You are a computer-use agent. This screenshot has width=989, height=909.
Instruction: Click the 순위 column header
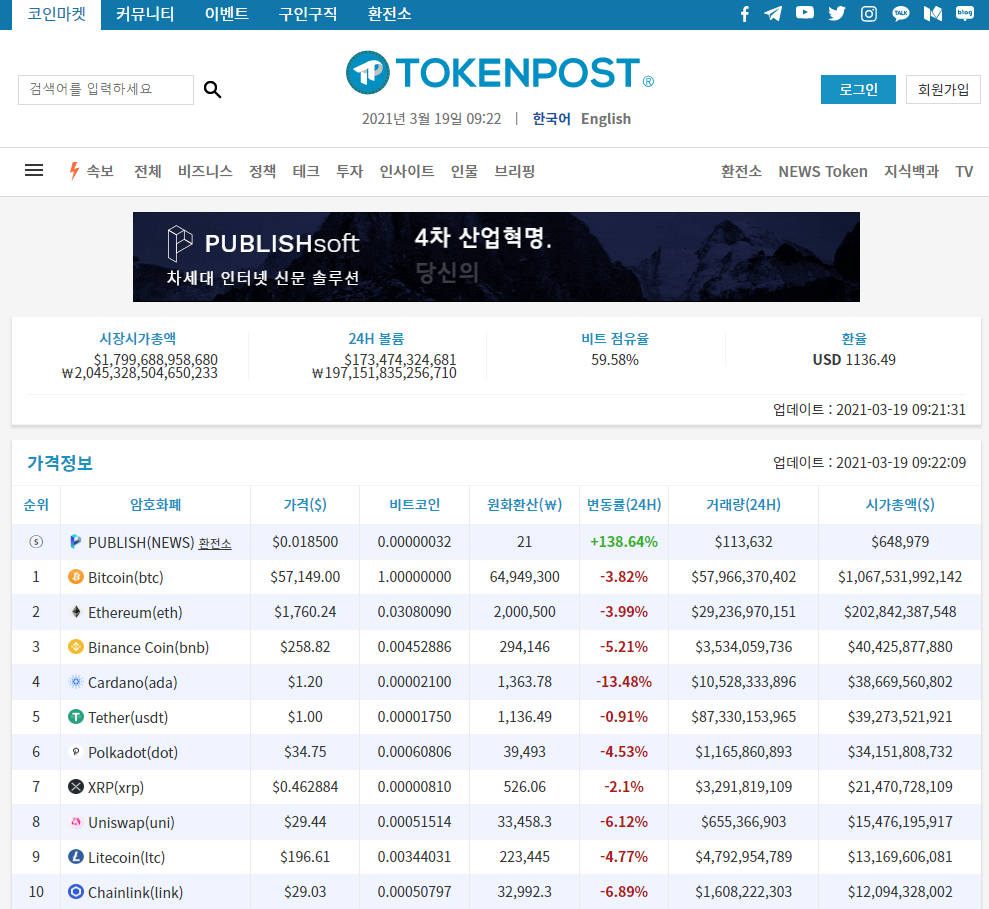pos(36,505)
